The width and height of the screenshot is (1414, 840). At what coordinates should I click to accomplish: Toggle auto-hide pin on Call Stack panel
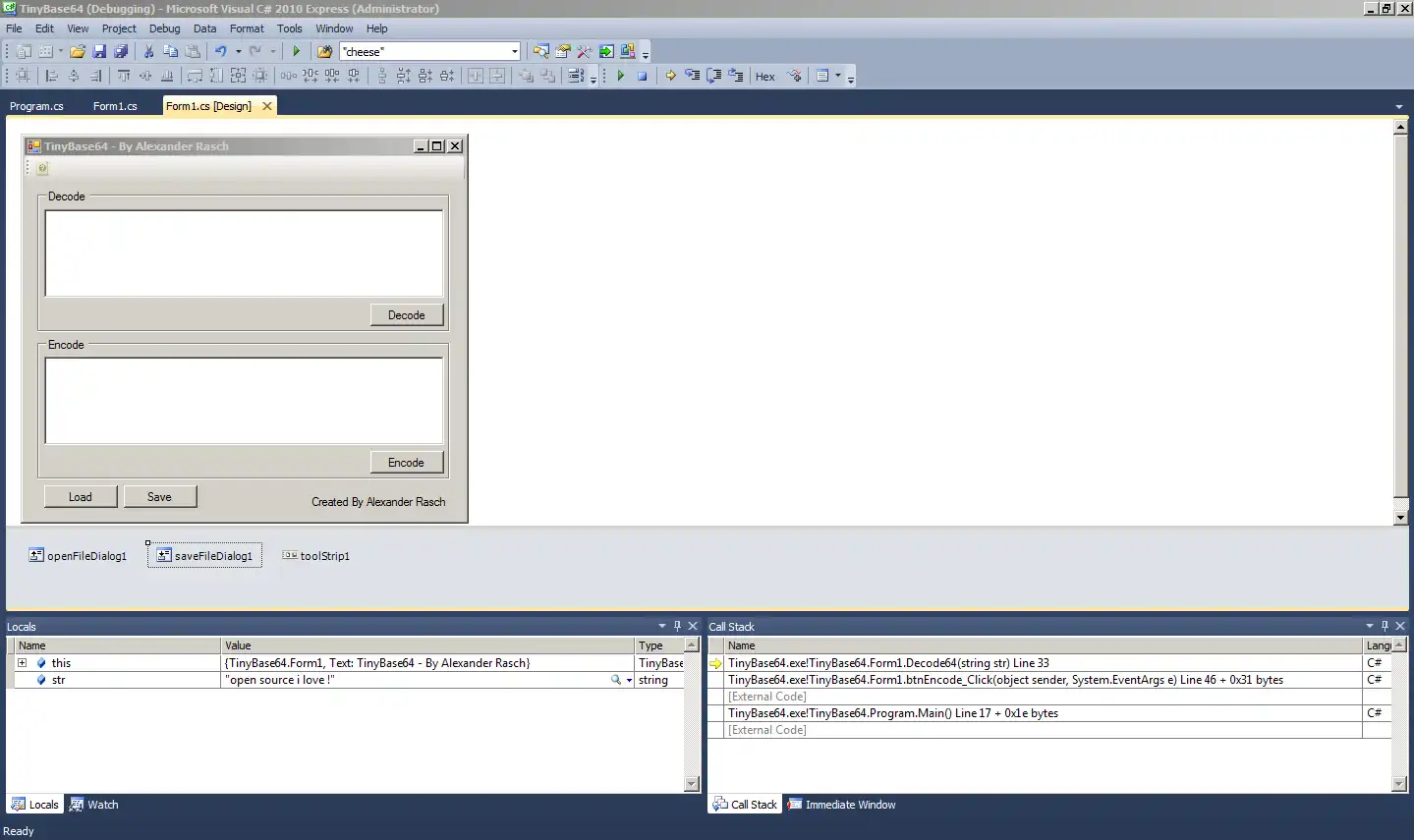coord(1385,626)
